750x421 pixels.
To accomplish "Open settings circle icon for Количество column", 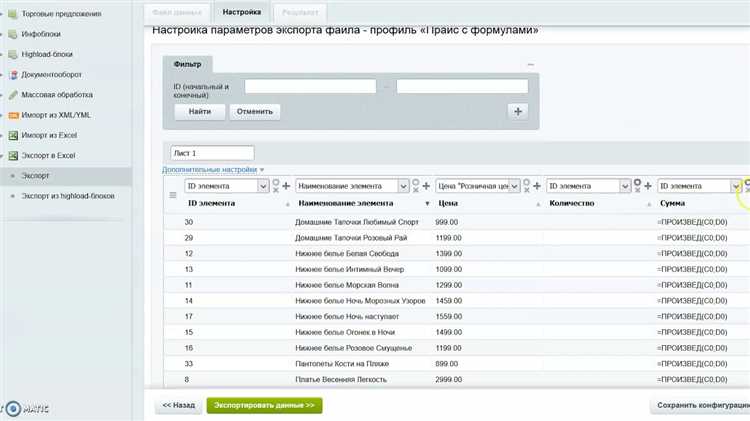I will coord(637,182).
